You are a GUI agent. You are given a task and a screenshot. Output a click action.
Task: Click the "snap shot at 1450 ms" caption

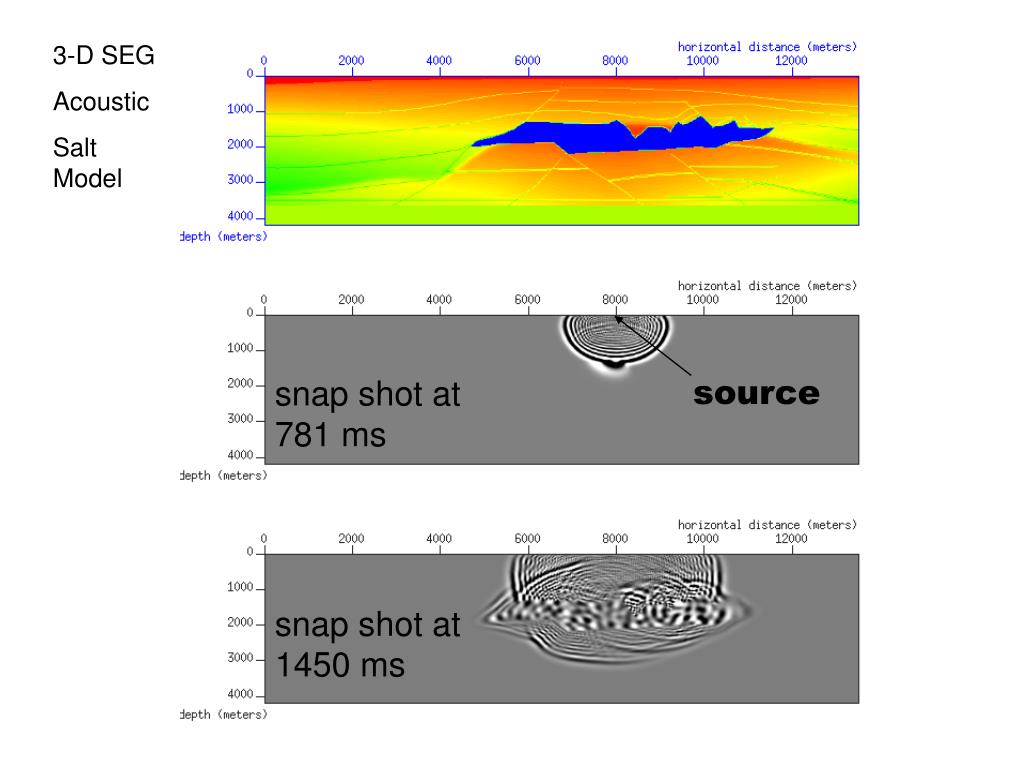pyautogui.click(x=368, y=645)
